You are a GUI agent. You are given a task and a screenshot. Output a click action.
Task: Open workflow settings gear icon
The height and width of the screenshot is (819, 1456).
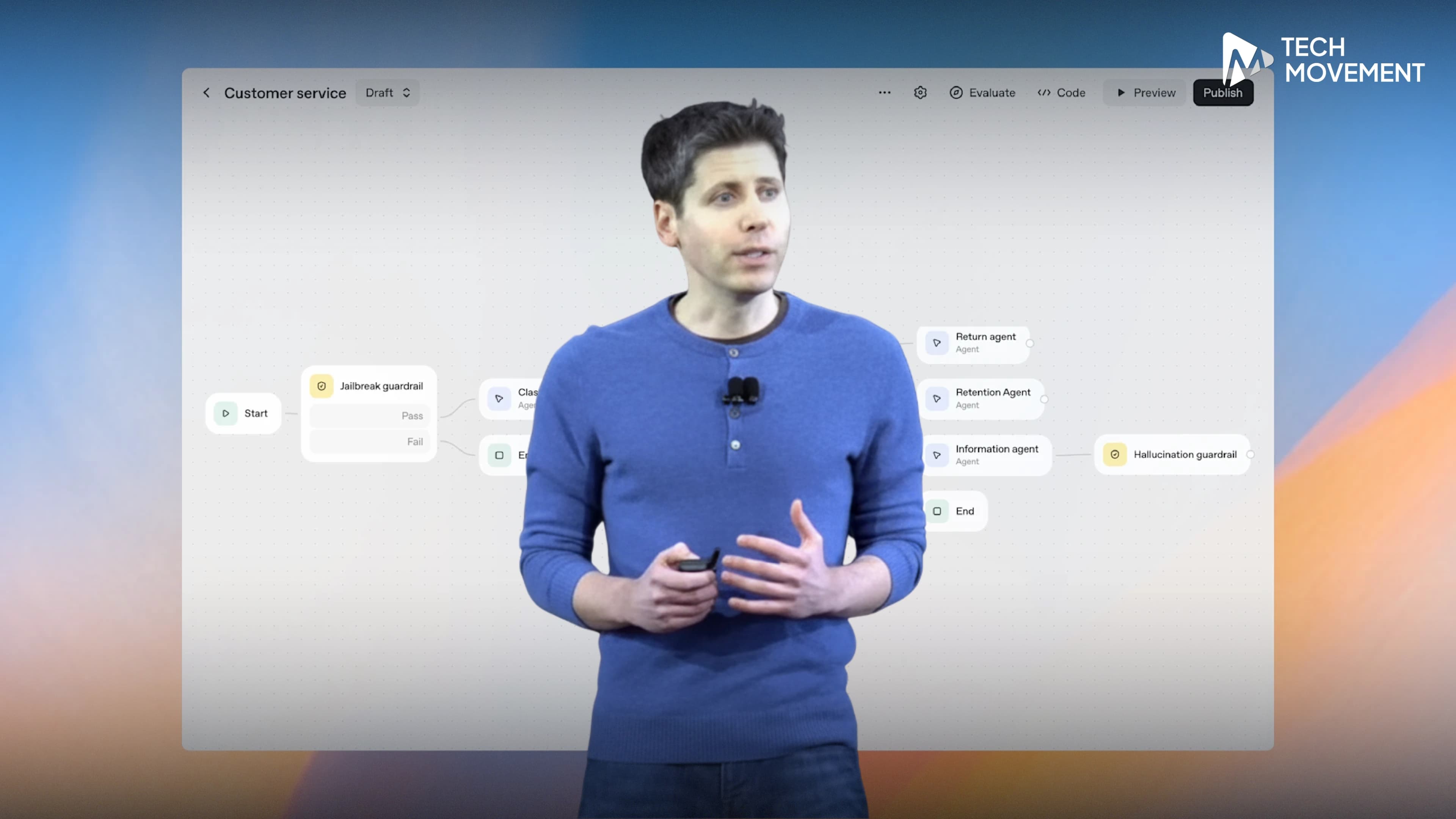(920, 93)
